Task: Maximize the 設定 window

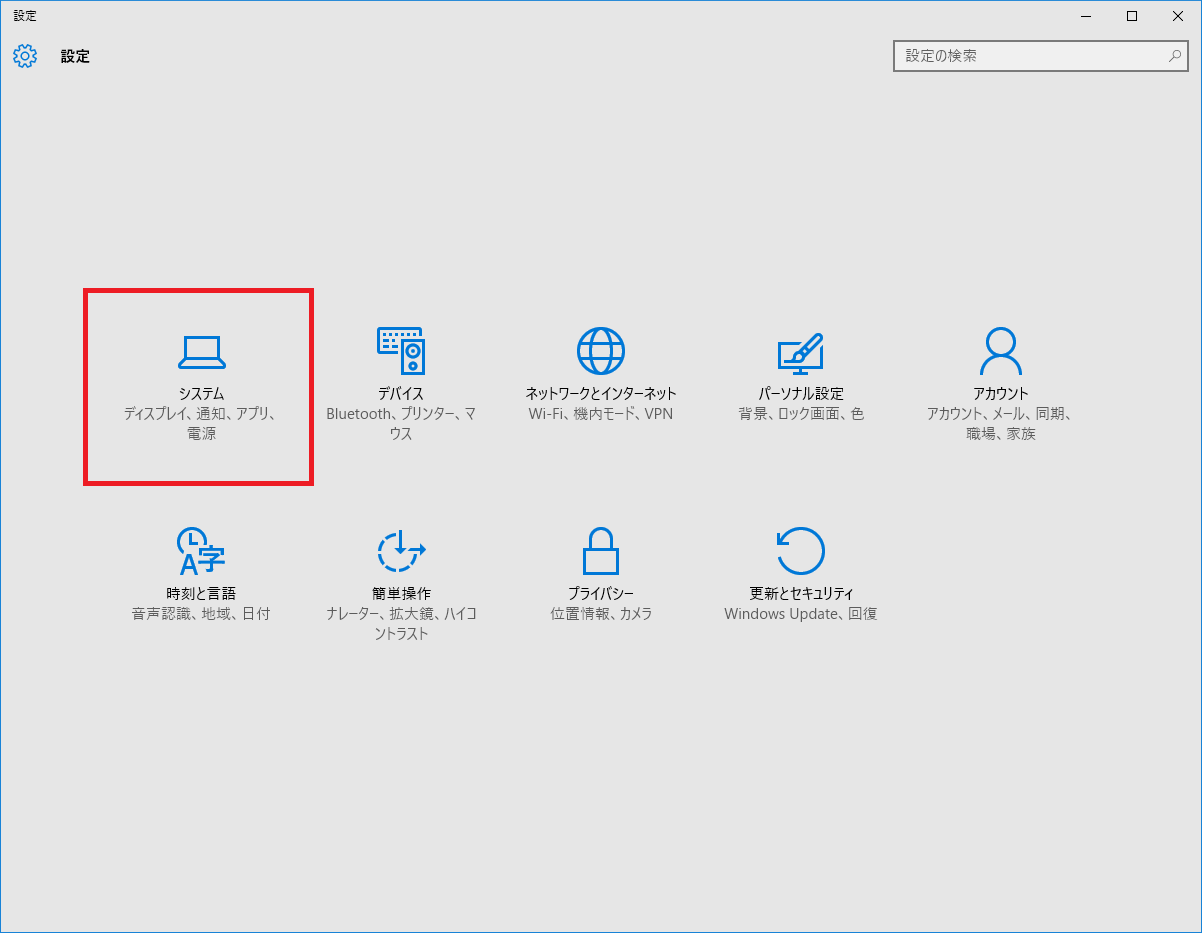Action: (1132, 16)
